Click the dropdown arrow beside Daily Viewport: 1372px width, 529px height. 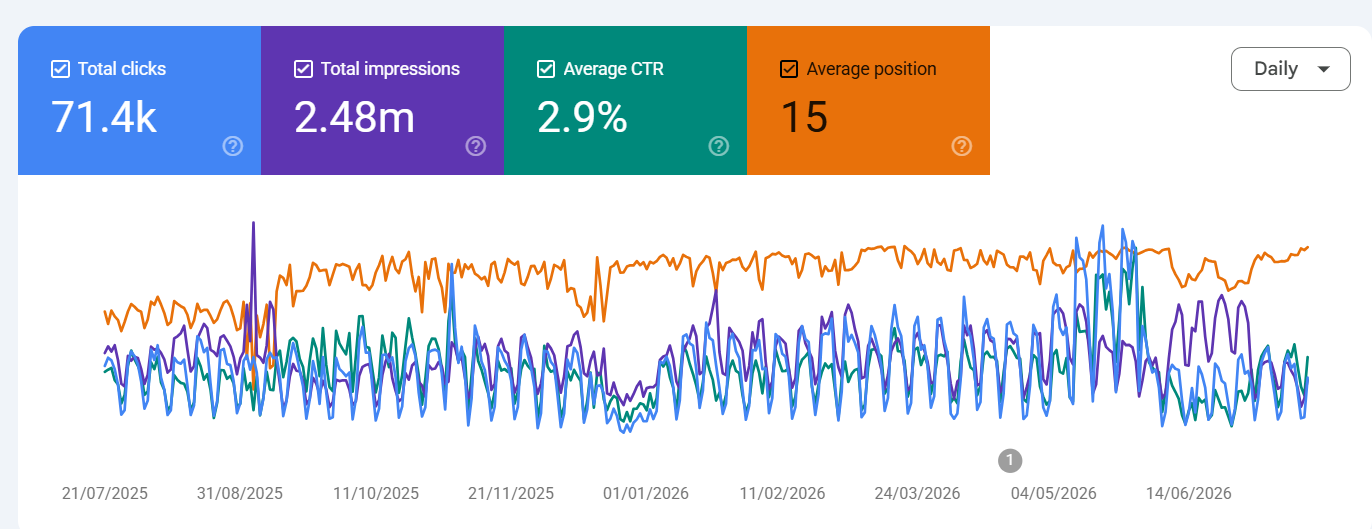(x=1324, y=69)
